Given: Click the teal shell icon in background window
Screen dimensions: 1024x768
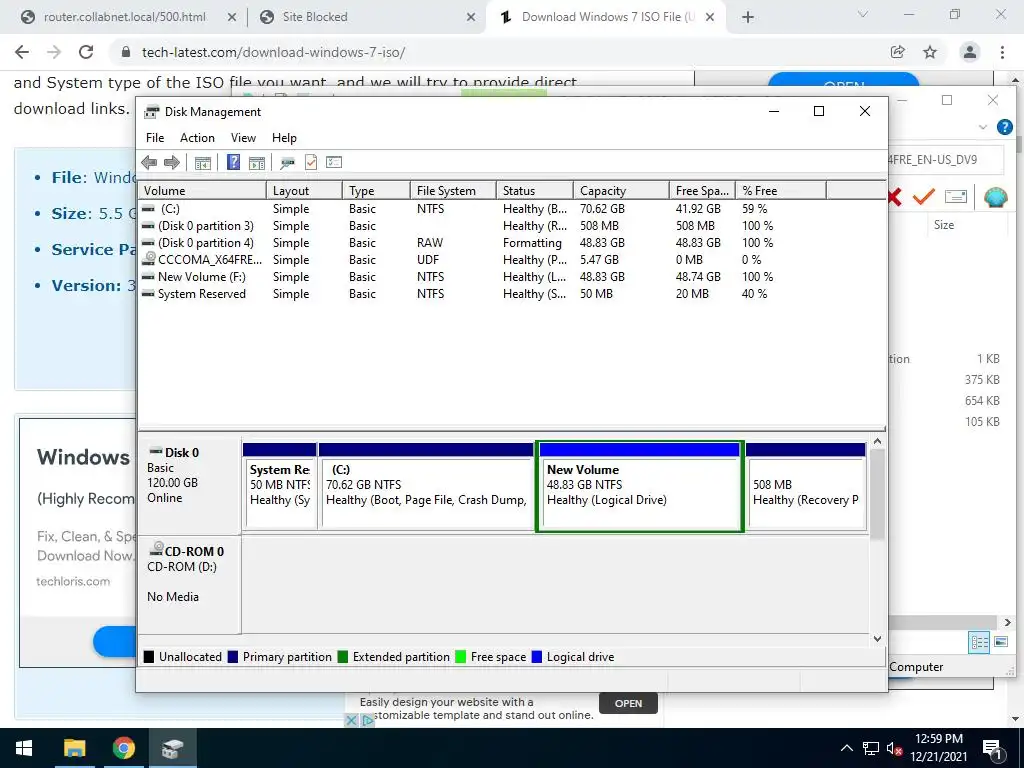Looking at the screenshot, I should pyautogui.click(x=995, y=197).
